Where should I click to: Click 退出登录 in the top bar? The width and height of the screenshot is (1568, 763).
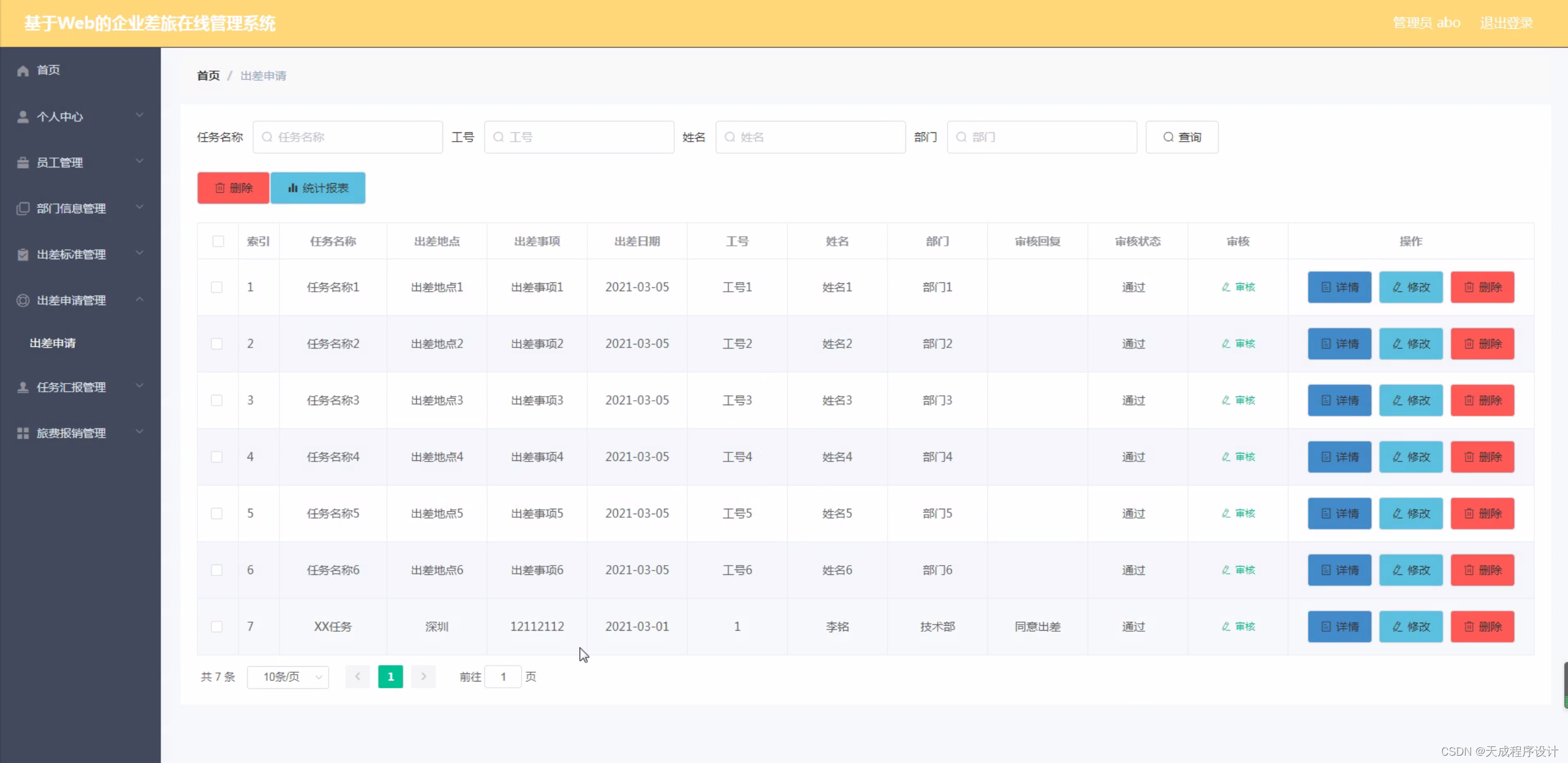[1505, 23]
